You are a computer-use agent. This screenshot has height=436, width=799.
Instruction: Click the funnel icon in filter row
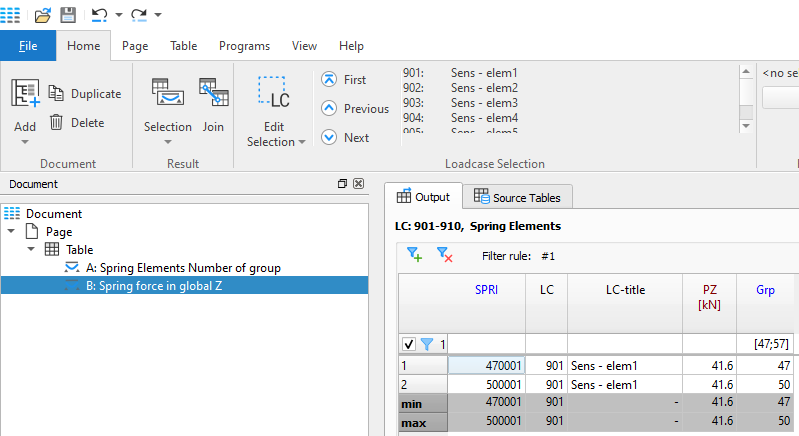(x=427, y=344)
